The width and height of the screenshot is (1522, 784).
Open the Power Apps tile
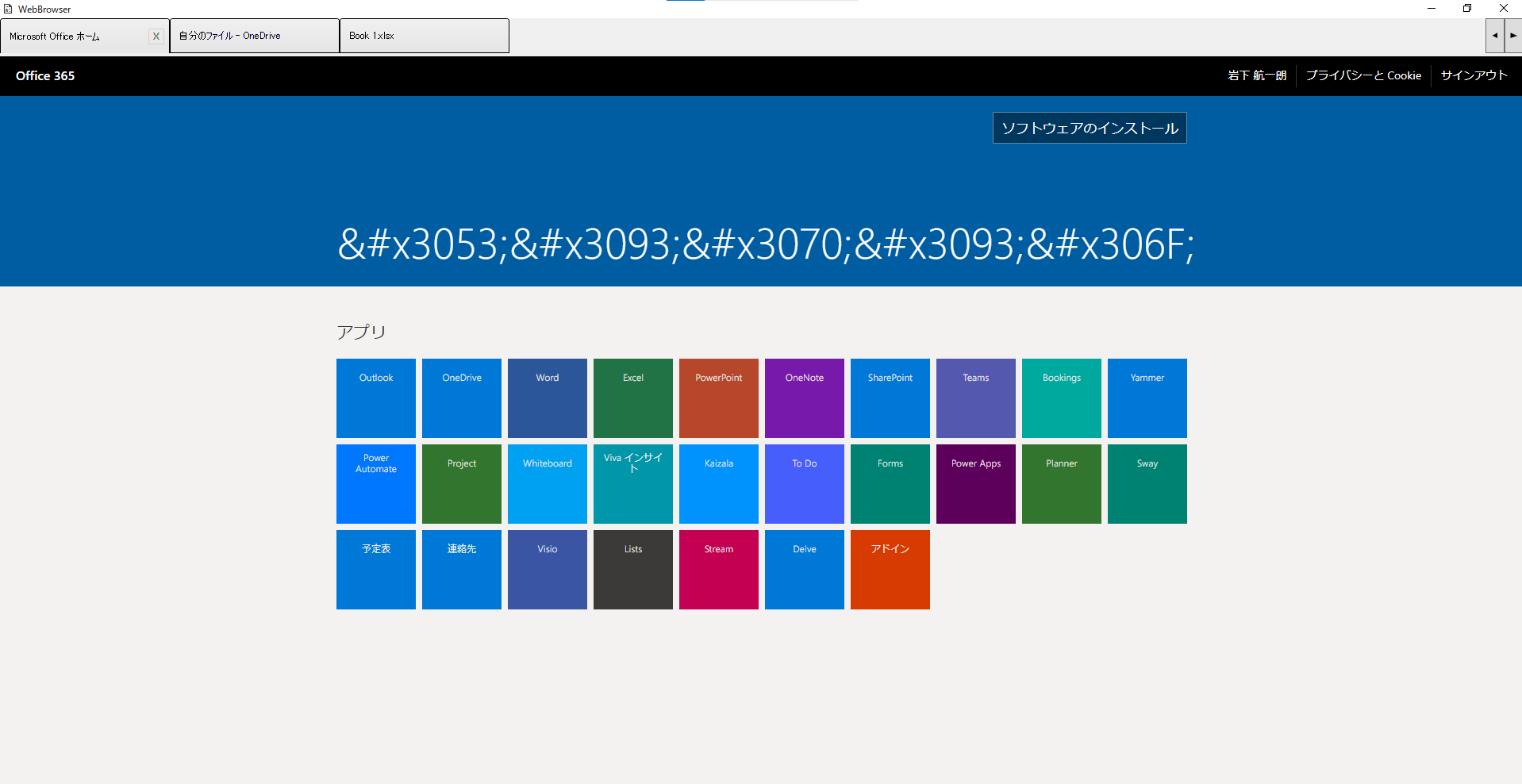tap(976, 484)
